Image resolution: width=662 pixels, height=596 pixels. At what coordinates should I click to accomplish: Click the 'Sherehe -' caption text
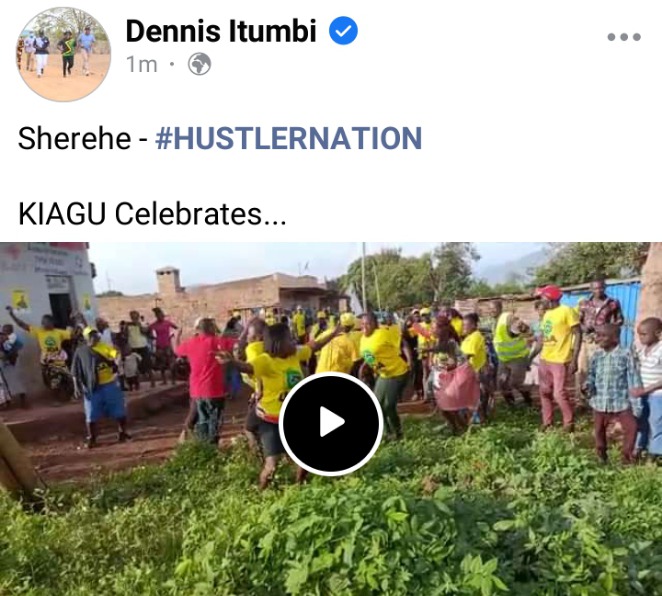pos(82,138)
